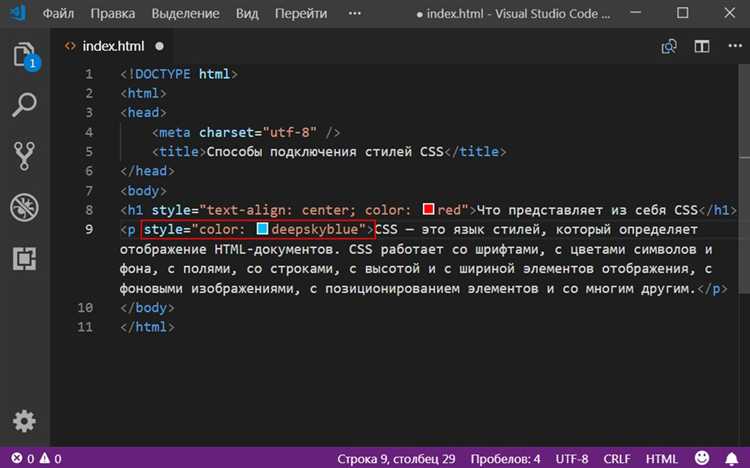Click the feedback smiley in status bar
Image resolution: width=750 pixels, height=468 pixels.
point(702,458)
